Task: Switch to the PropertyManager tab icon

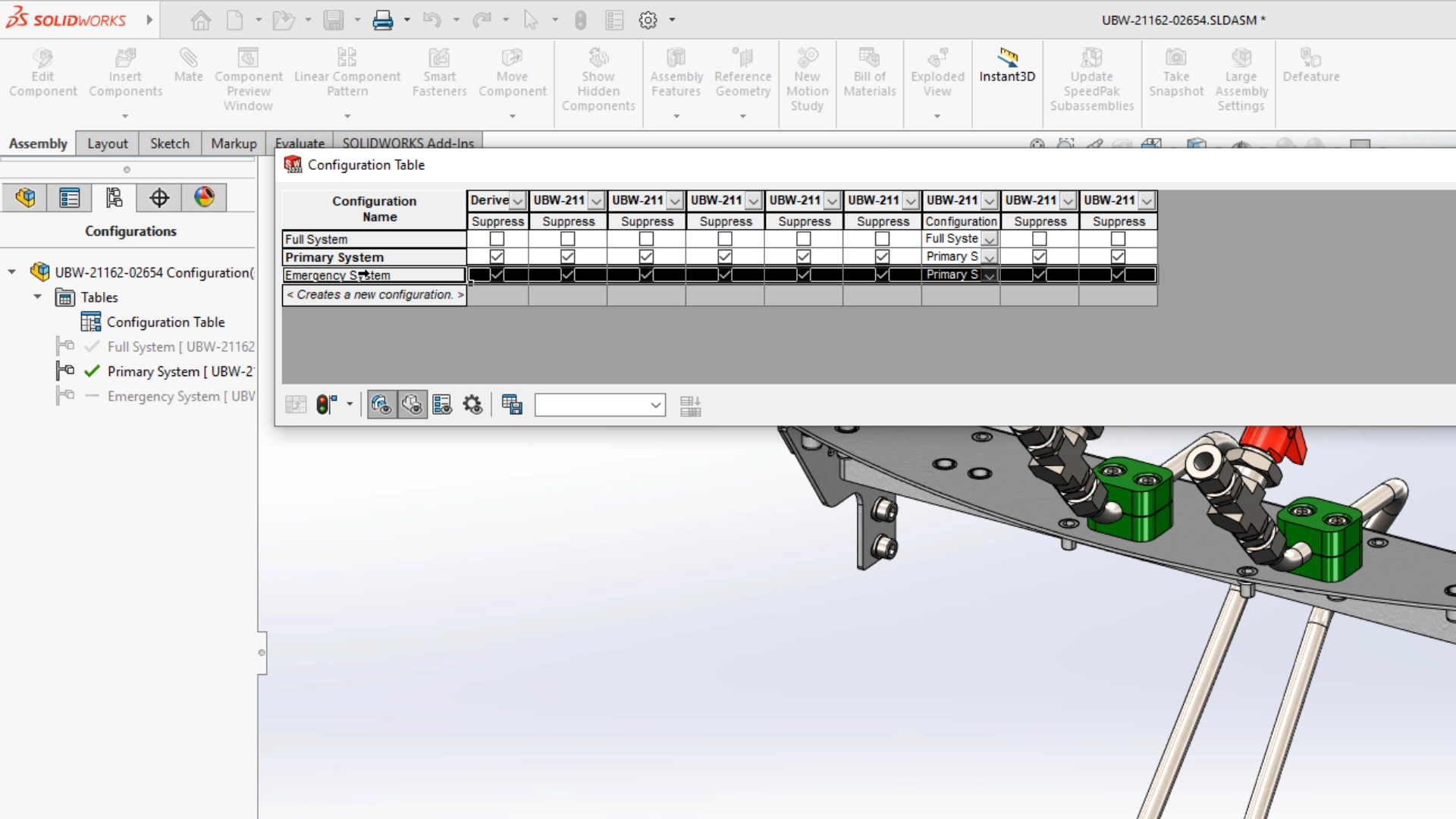Action: pyautogui.click(x=69, y=198)
